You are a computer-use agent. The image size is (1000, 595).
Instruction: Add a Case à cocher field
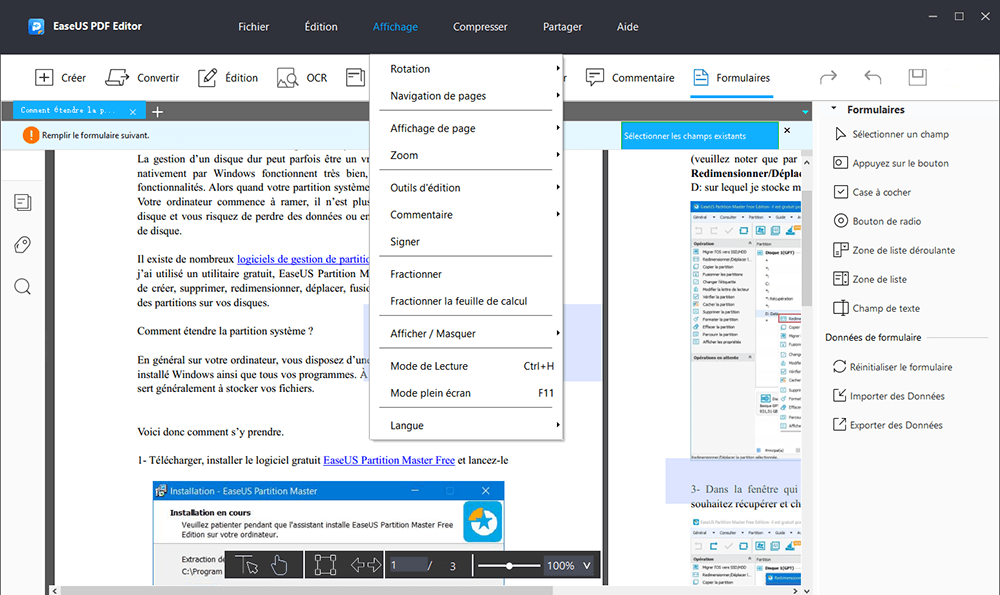872,192
